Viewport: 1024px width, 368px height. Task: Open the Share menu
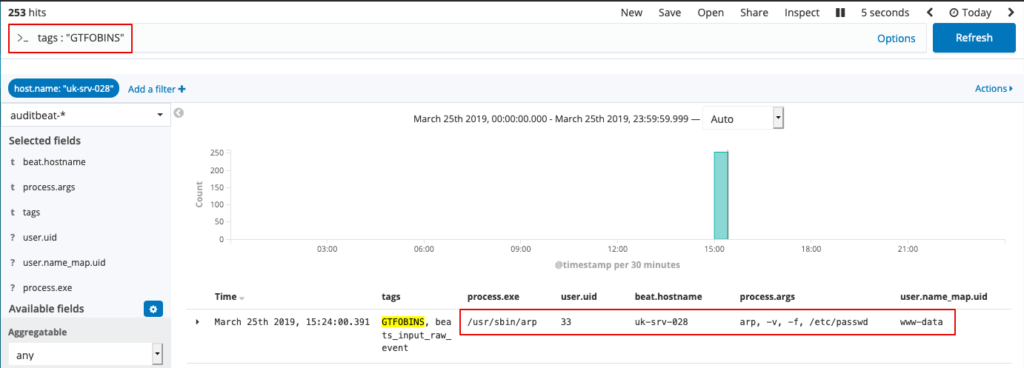tap(754, 12)
